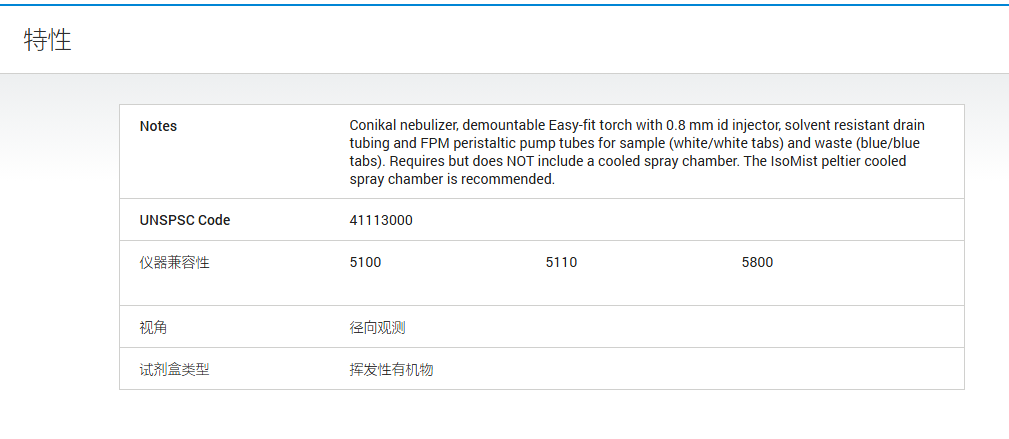
Task: Click the 试剂盒类型 row label
Action: [x=175, y=369]
